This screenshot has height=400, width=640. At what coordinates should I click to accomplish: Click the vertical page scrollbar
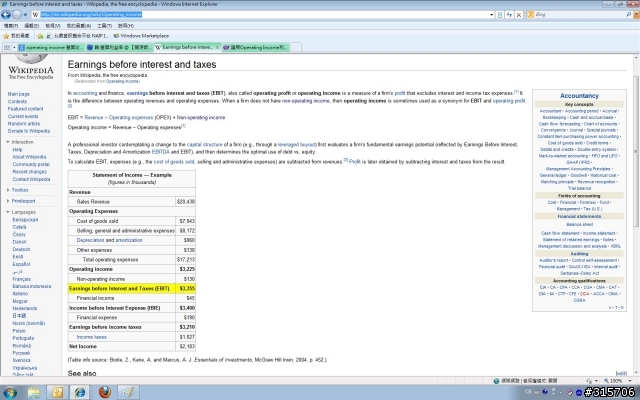click(x=636, y=151)
